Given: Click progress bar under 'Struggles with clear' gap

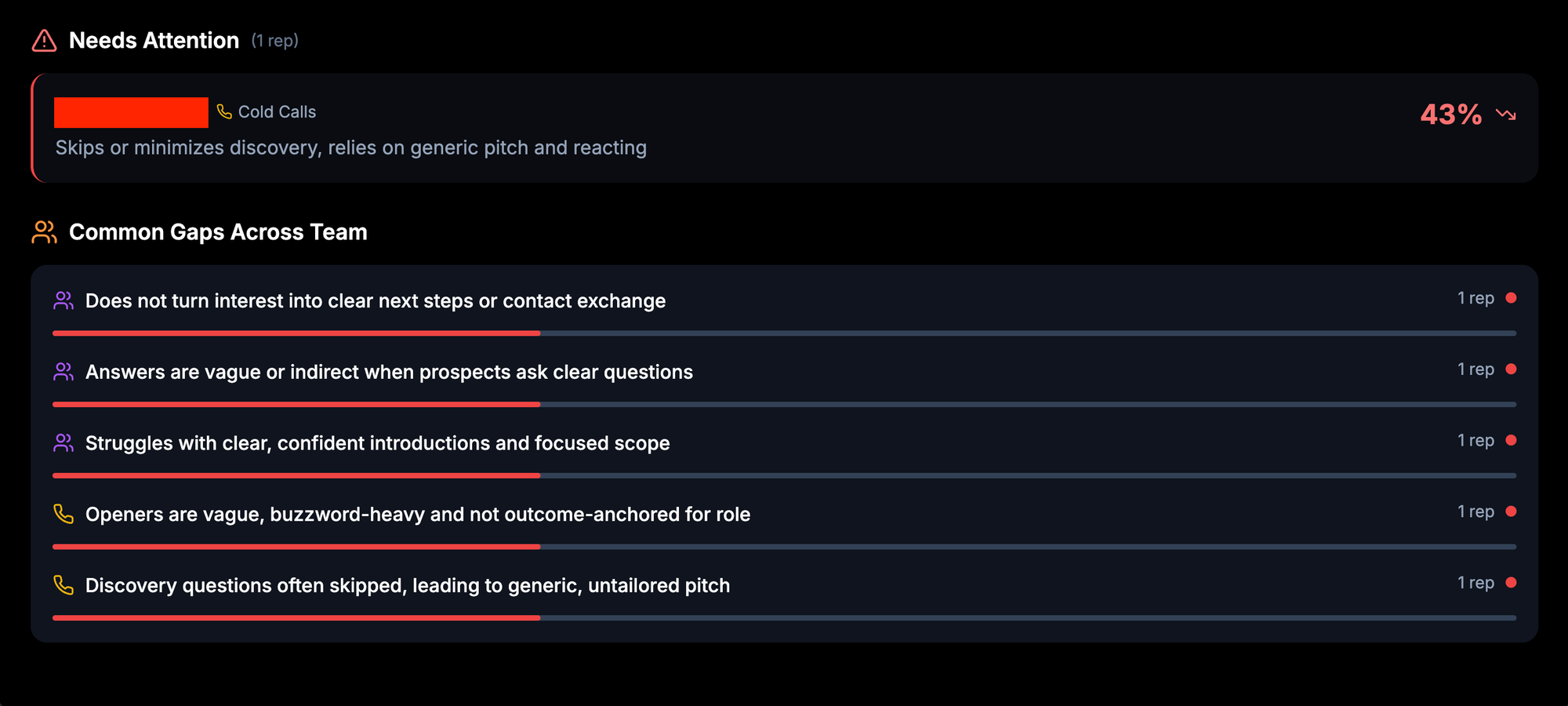Looking at the screenshot, I should pos(784,475).
